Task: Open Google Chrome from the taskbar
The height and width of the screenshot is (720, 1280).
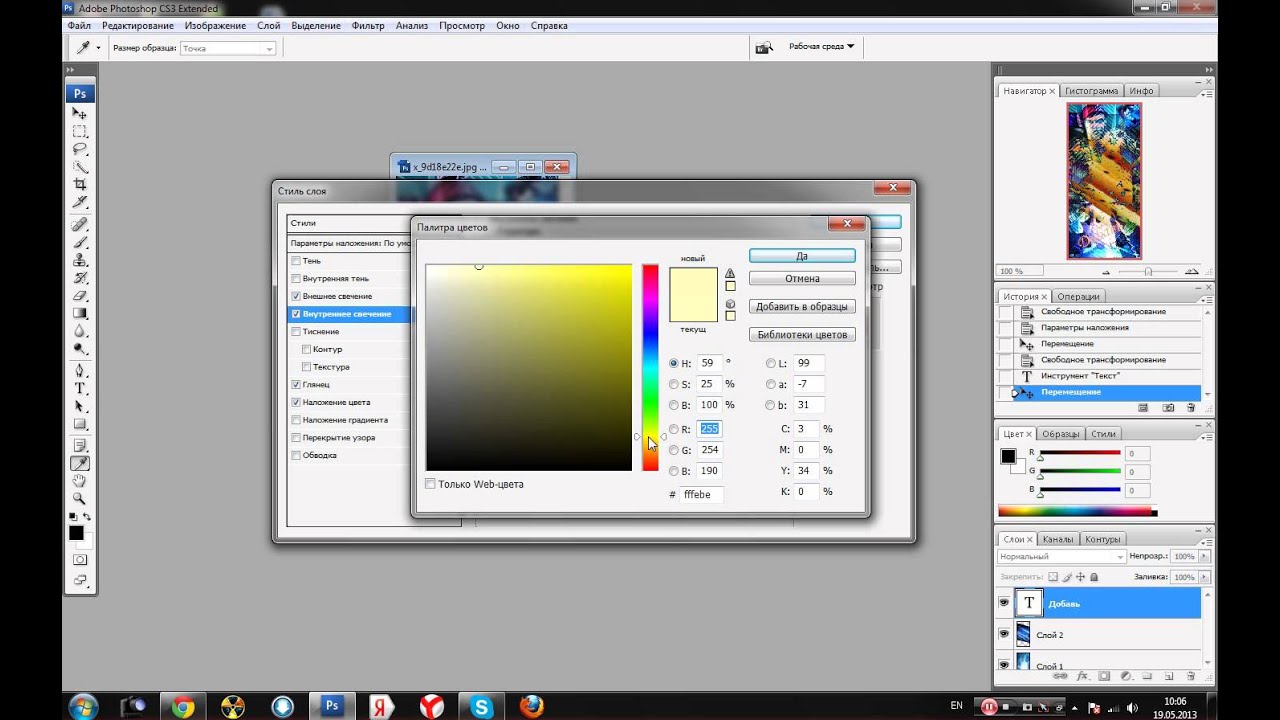Action: click(183, 706)
